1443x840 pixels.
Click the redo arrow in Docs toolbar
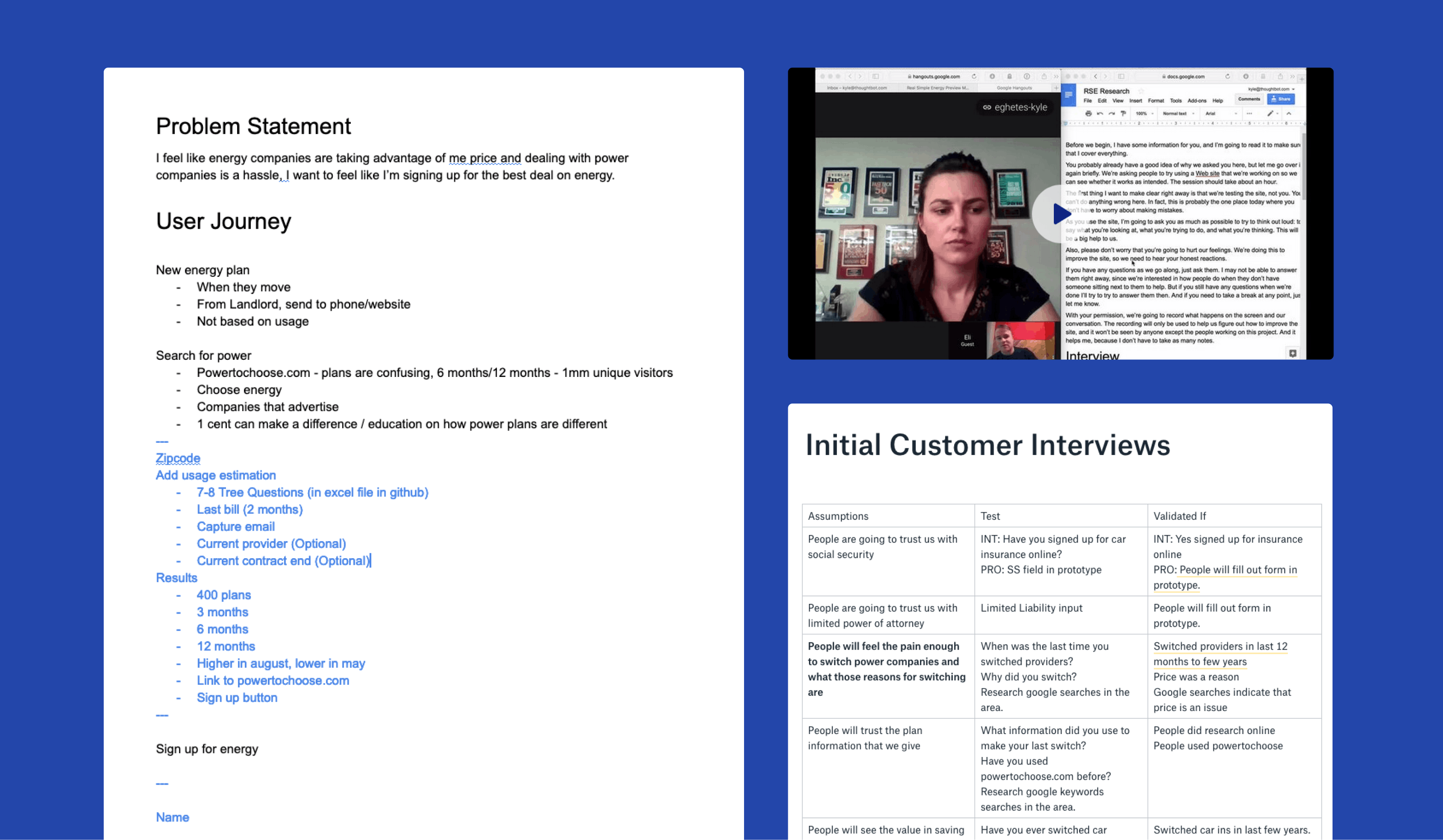click(x=1112, y=114)
